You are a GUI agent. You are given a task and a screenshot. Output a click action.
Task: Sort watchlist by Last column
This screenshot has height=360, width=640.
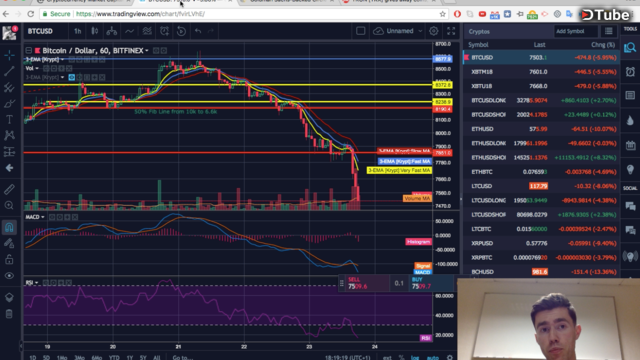pos(539,45)
